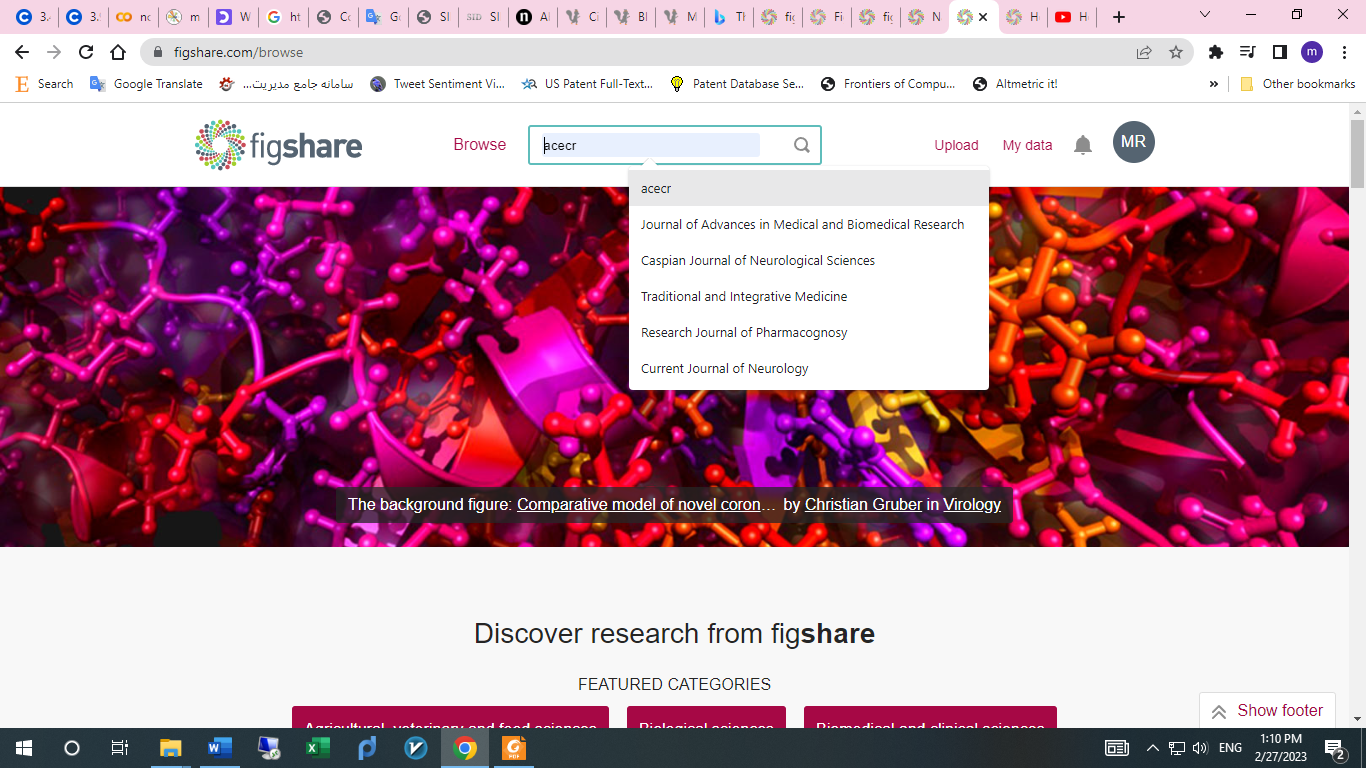1366x768 pixels.
Task: Open the 'US Patent Full-Text...' bookmark
Action: coord(587,84)
